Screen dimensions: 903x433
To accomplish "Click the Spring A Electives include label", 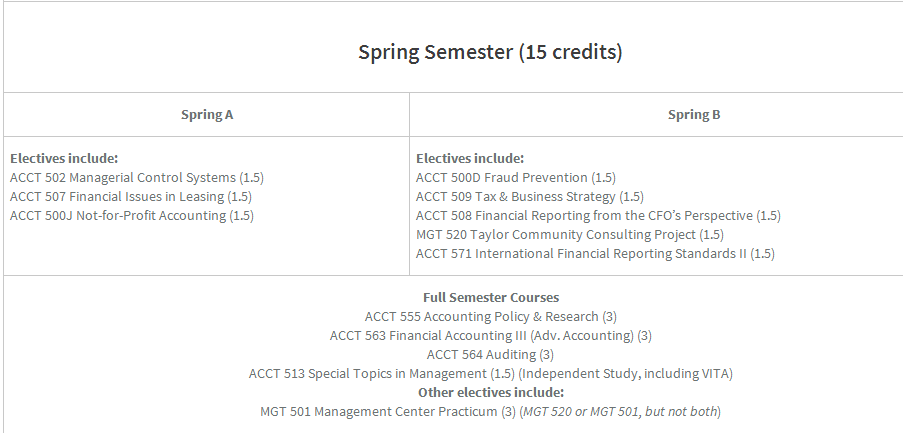I will pyautogui.click(x=64, y=158).
